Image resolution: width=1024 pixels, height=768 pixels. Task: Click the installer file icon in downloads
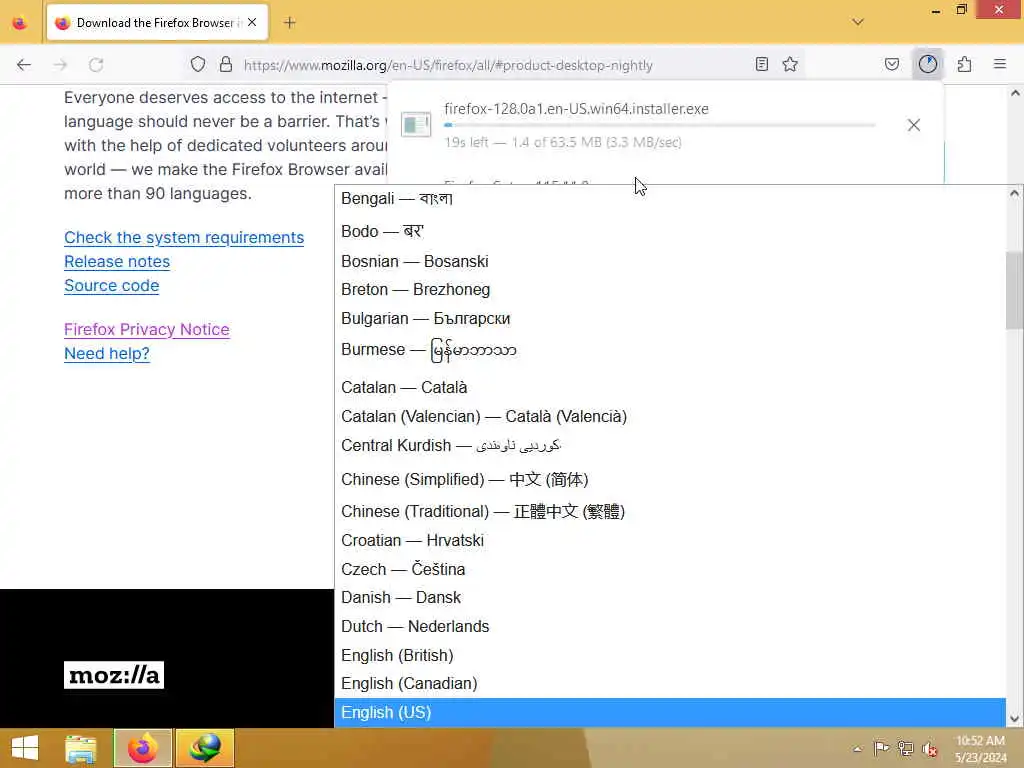(x=416, y=124)
